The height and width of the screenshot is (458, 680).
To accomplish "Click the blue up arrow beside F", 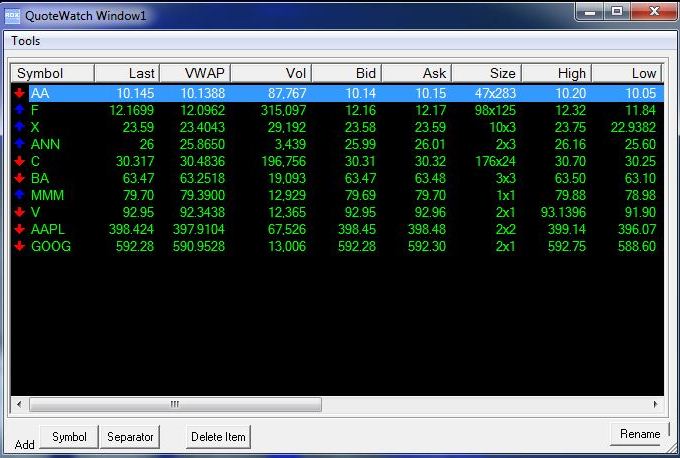I will [x=19, y=110].
